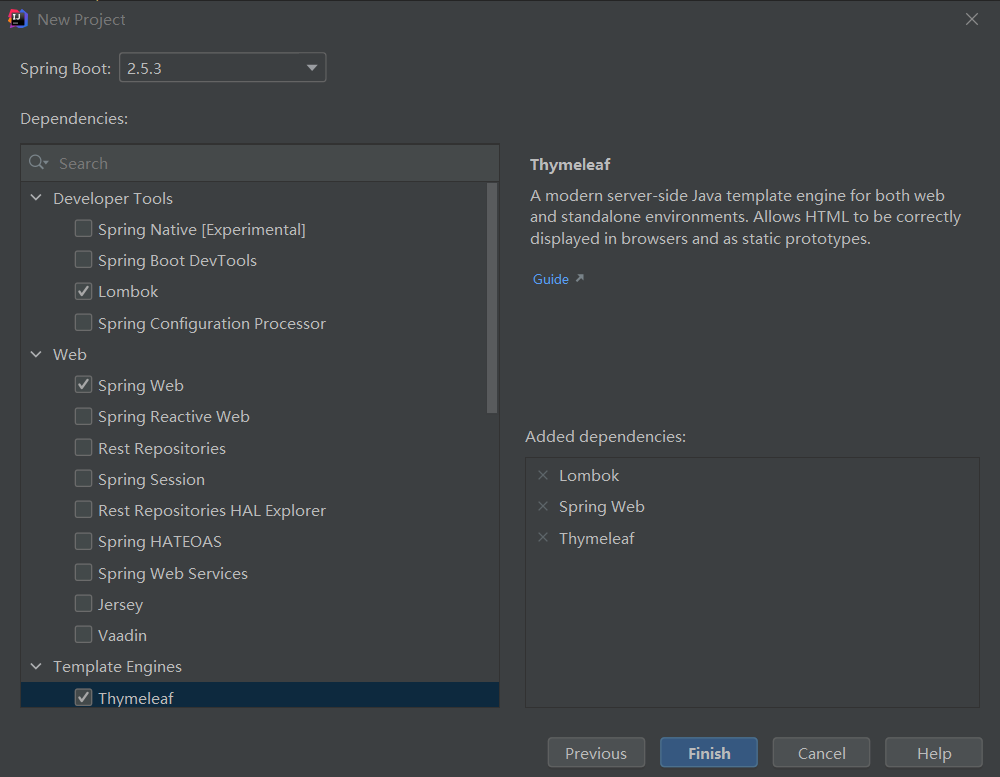Remove Spring Web from added dependencies
The image size is (1000, 777).
(543, 507)
